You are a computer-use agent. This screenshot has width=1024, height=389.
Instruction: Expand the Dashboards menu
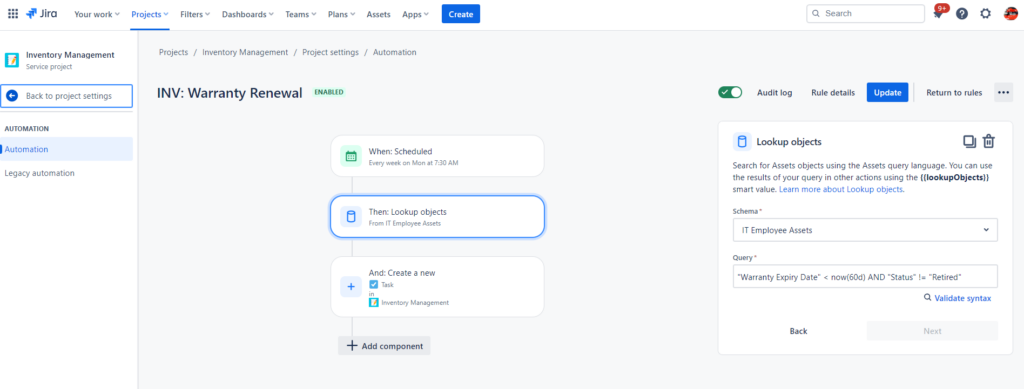click(248, 14)
